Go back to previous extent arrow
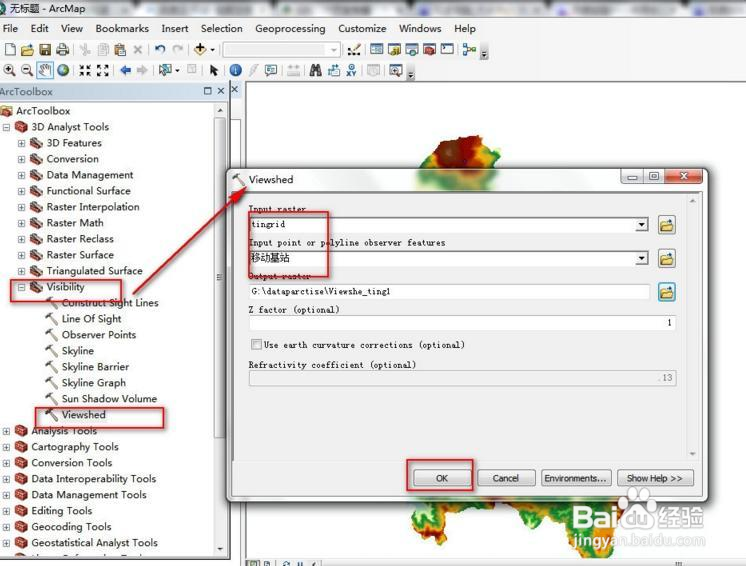The width and height of the screenshot is (746, 566). point(126,71)
